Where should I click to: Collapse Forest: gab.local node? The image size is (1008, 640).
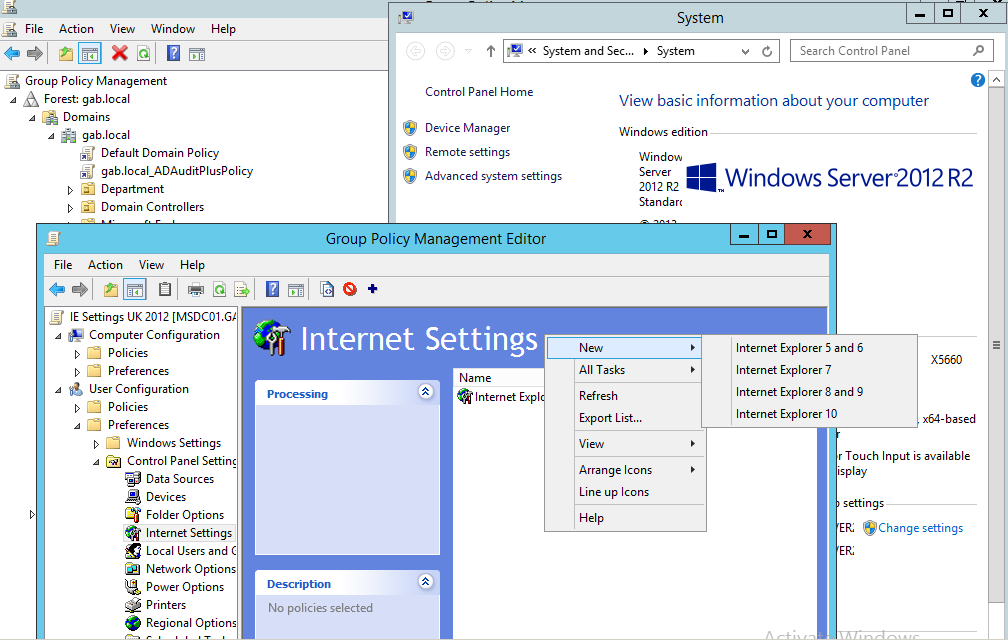pyautogui.click(x=14, y=100)
